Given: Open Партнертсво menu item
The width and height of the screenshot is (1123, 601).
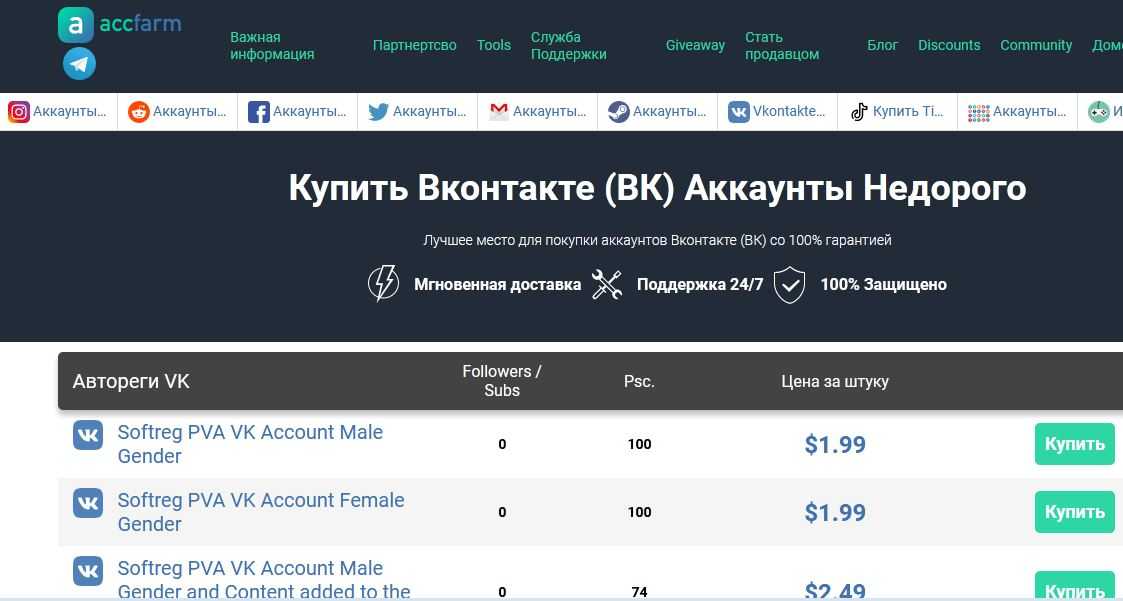Looking at the screenshot, I should pos(415,45).
